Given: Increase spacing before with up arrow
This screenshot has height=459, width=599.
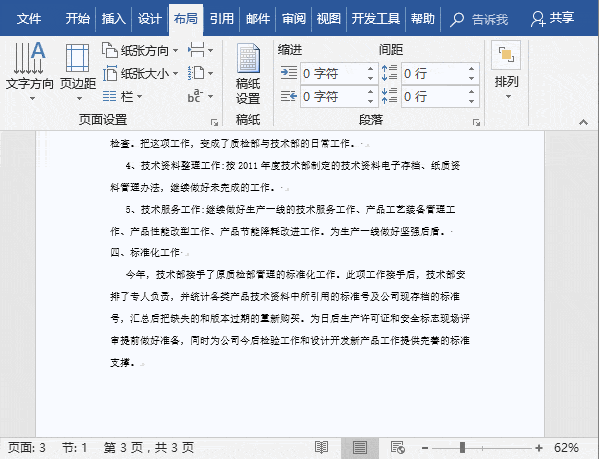Looking at the screenshot, I should coord(471,69).
